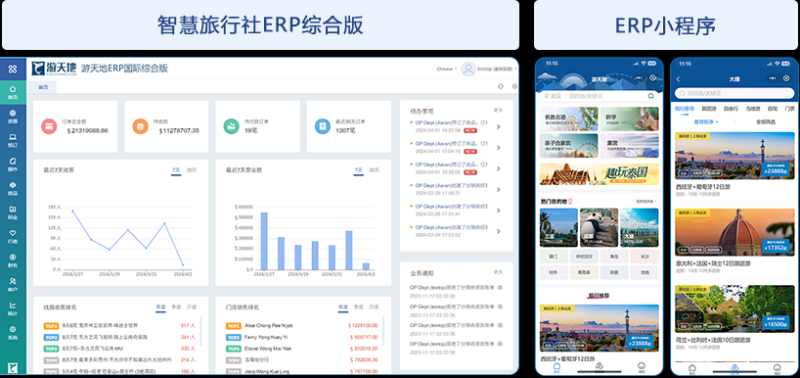Open the Chinese language dropdown
This screenshot has width=800, height=378.
point(446,69)
